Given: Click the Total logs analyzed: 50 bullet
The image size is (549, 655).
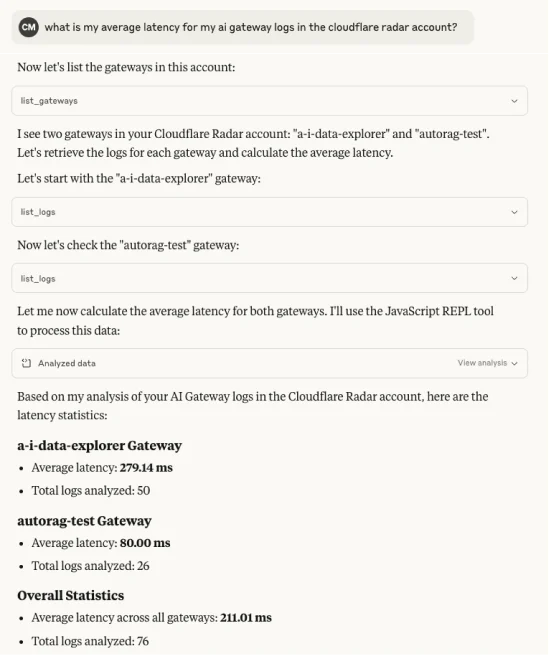Looking at the screenshot, I should coord(91,490).
